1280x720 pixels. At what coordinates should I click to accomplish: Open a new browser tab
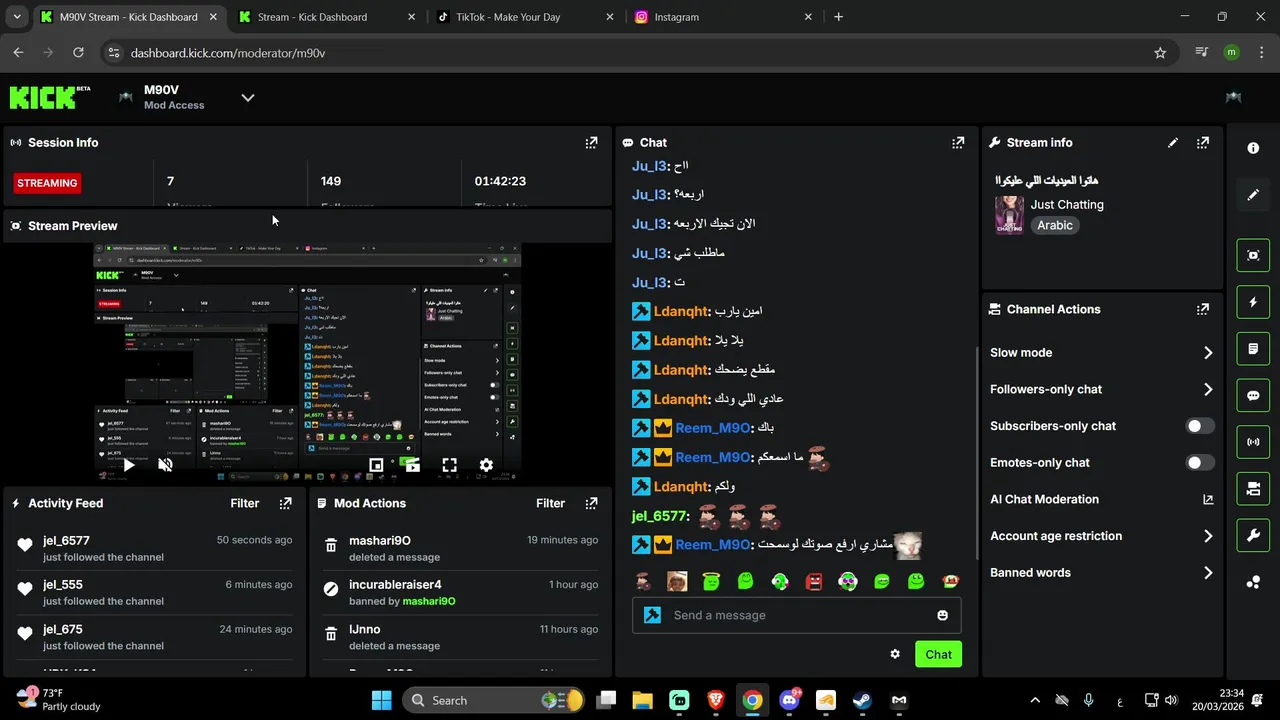coord(838,17)
